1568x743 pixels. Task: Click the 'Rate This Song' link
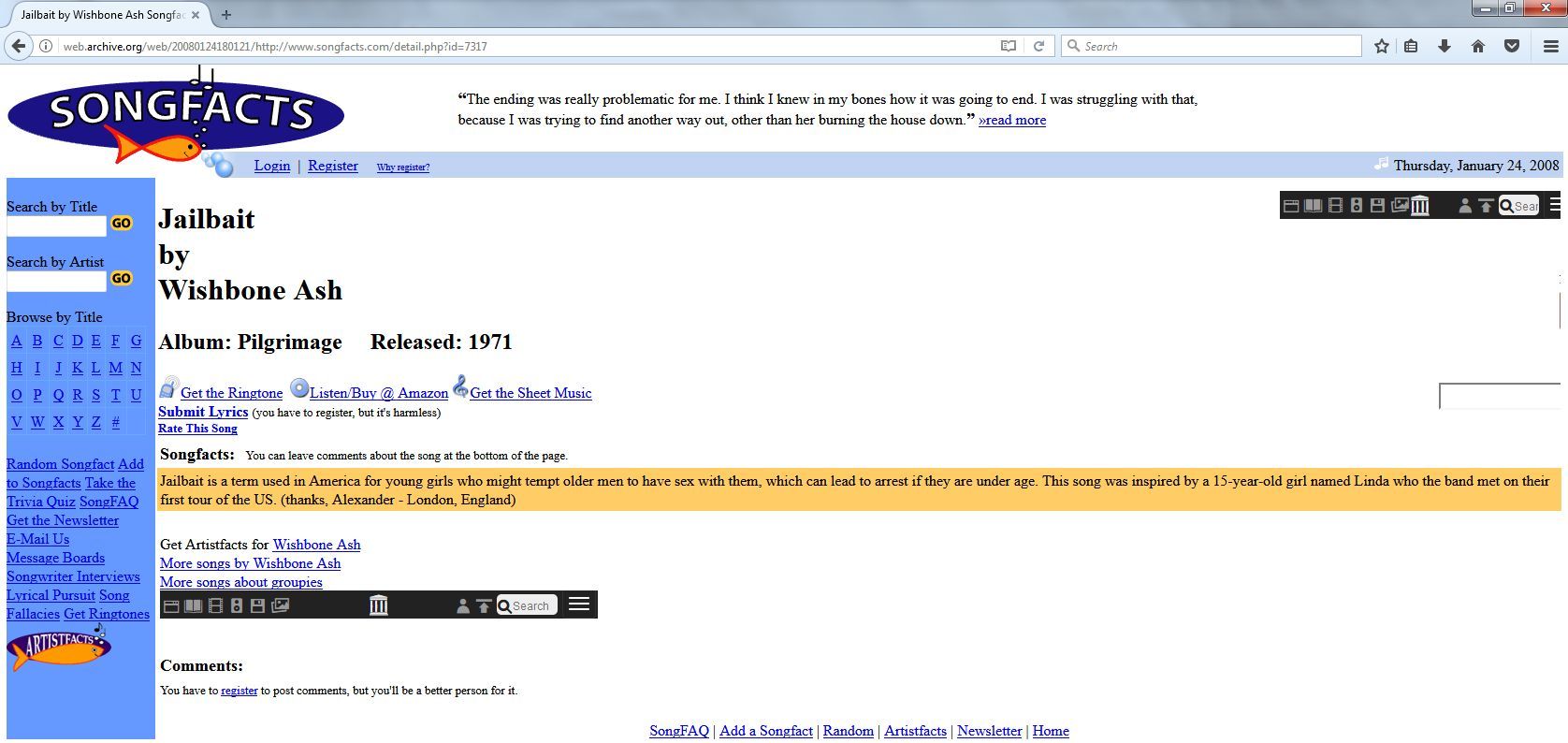tap(197, 429)
